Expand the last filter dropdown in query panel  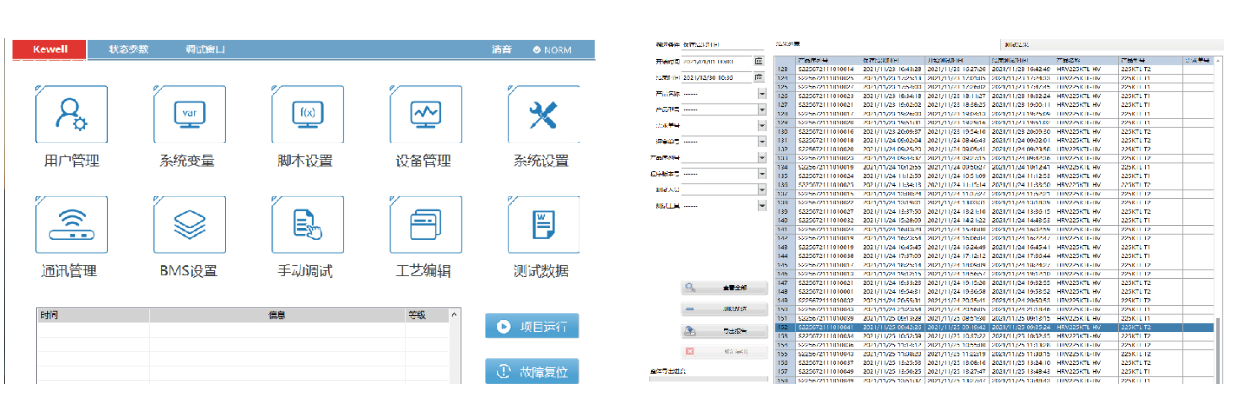762,205
